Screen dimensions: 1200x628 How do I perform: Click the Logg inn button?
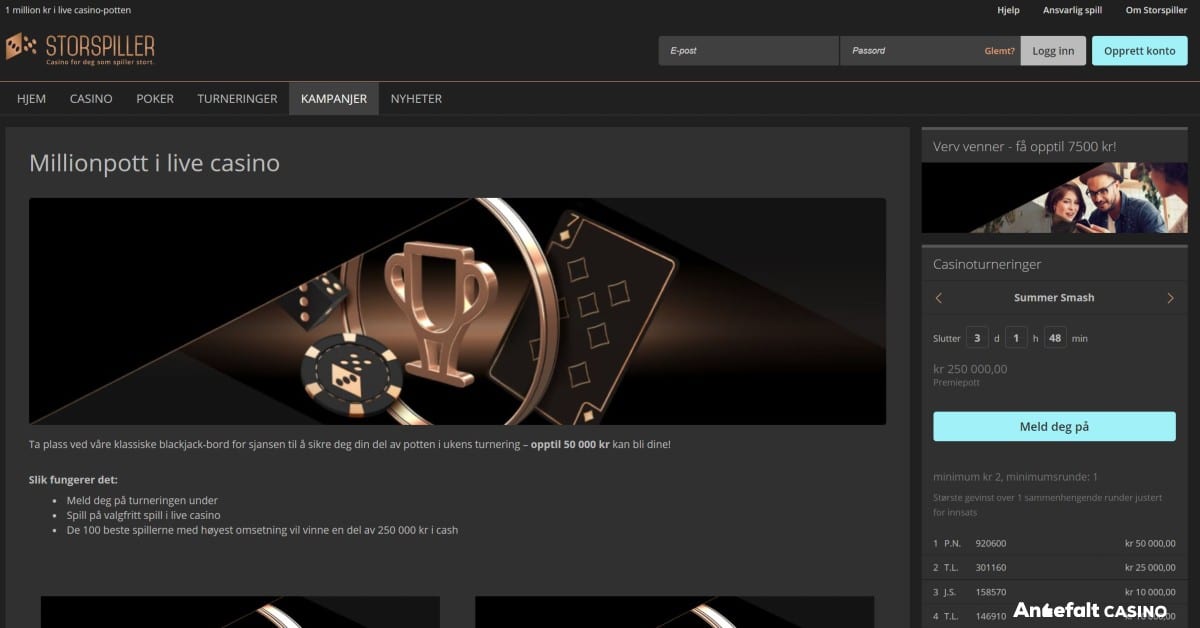pyautogui.click(x=1053, y=51)
